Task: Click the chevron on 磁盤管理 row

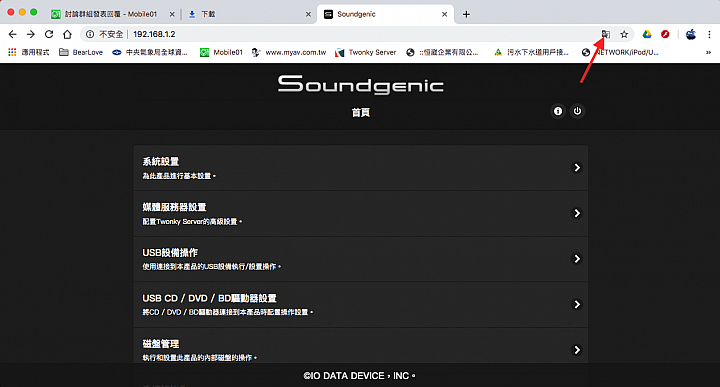Action: click(x=577, y=350)
